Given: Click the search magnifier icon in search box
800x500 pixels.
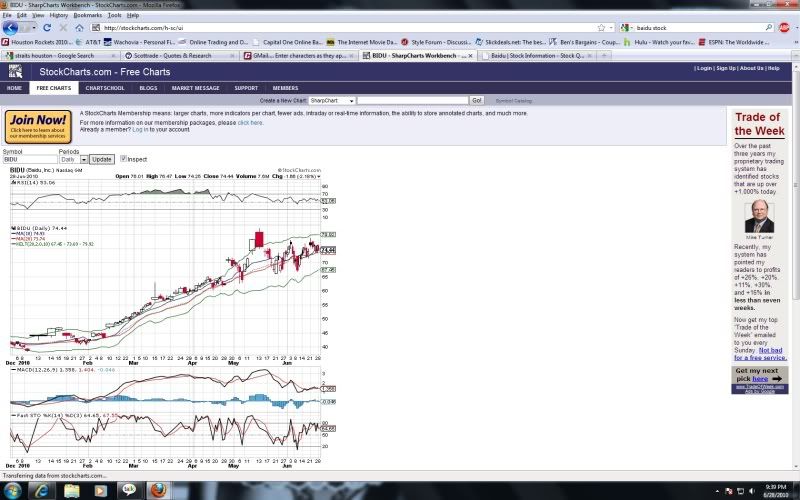Looking at the screenshot, I should pos(768,28).
